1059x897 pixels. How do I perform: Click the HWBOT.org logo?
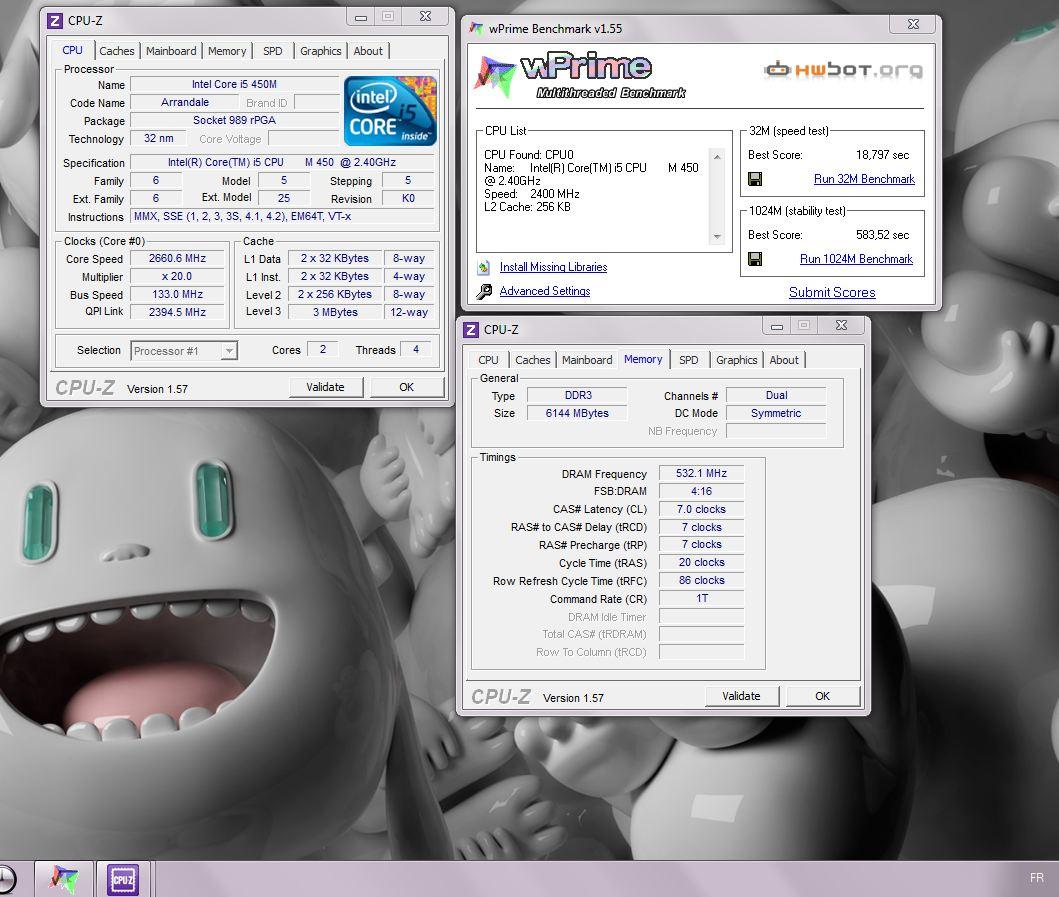point(844,70)
